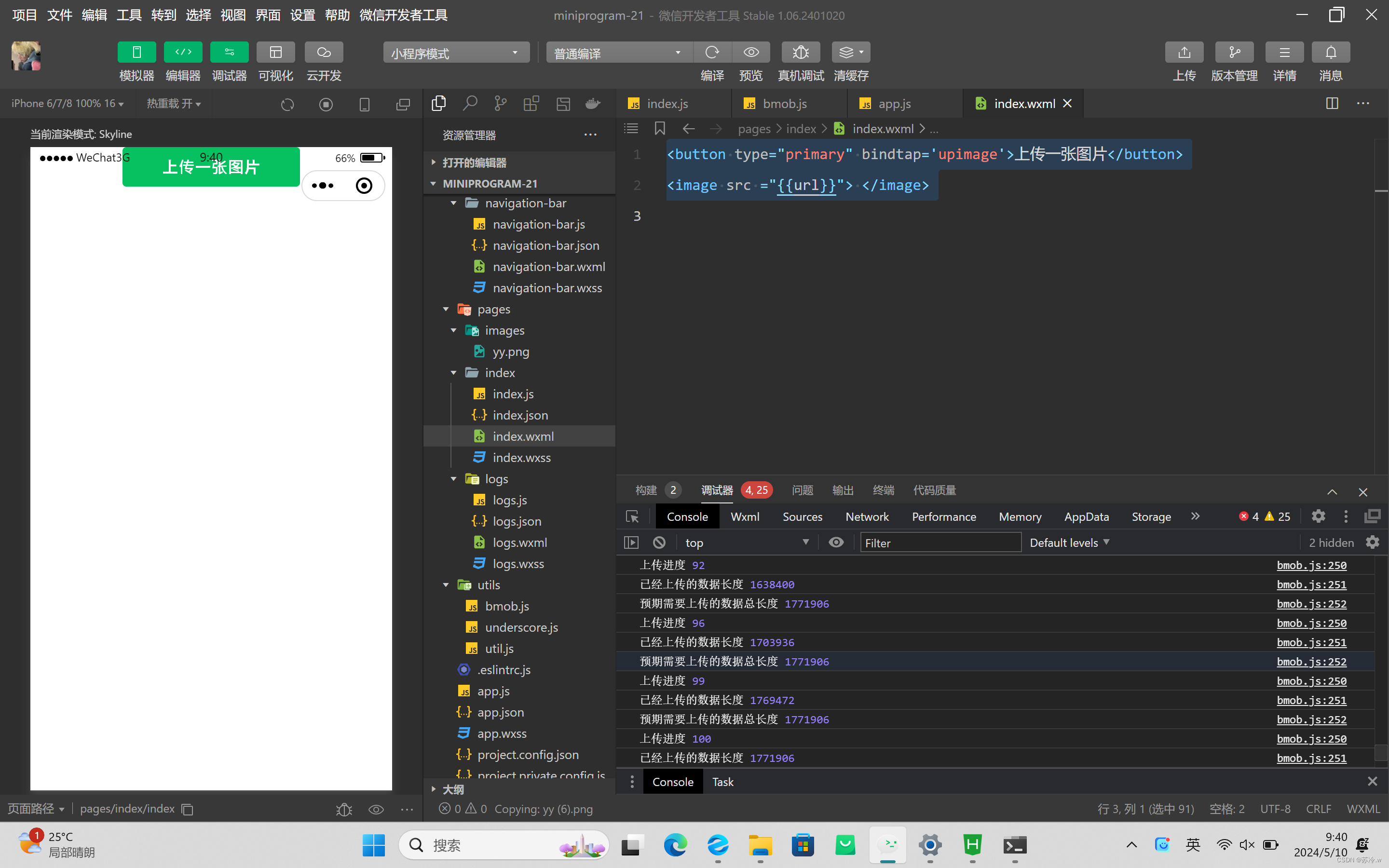Switch to the Network devtools tab
This screenshot has height=868, width=1389.
(x=867, y=516)
